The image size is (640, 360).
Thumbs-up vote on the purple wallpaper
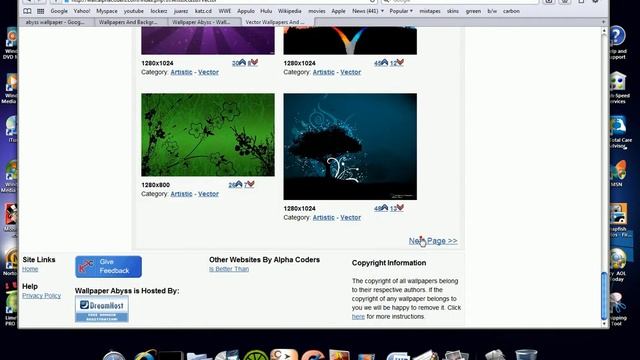[x=239, y=63]
